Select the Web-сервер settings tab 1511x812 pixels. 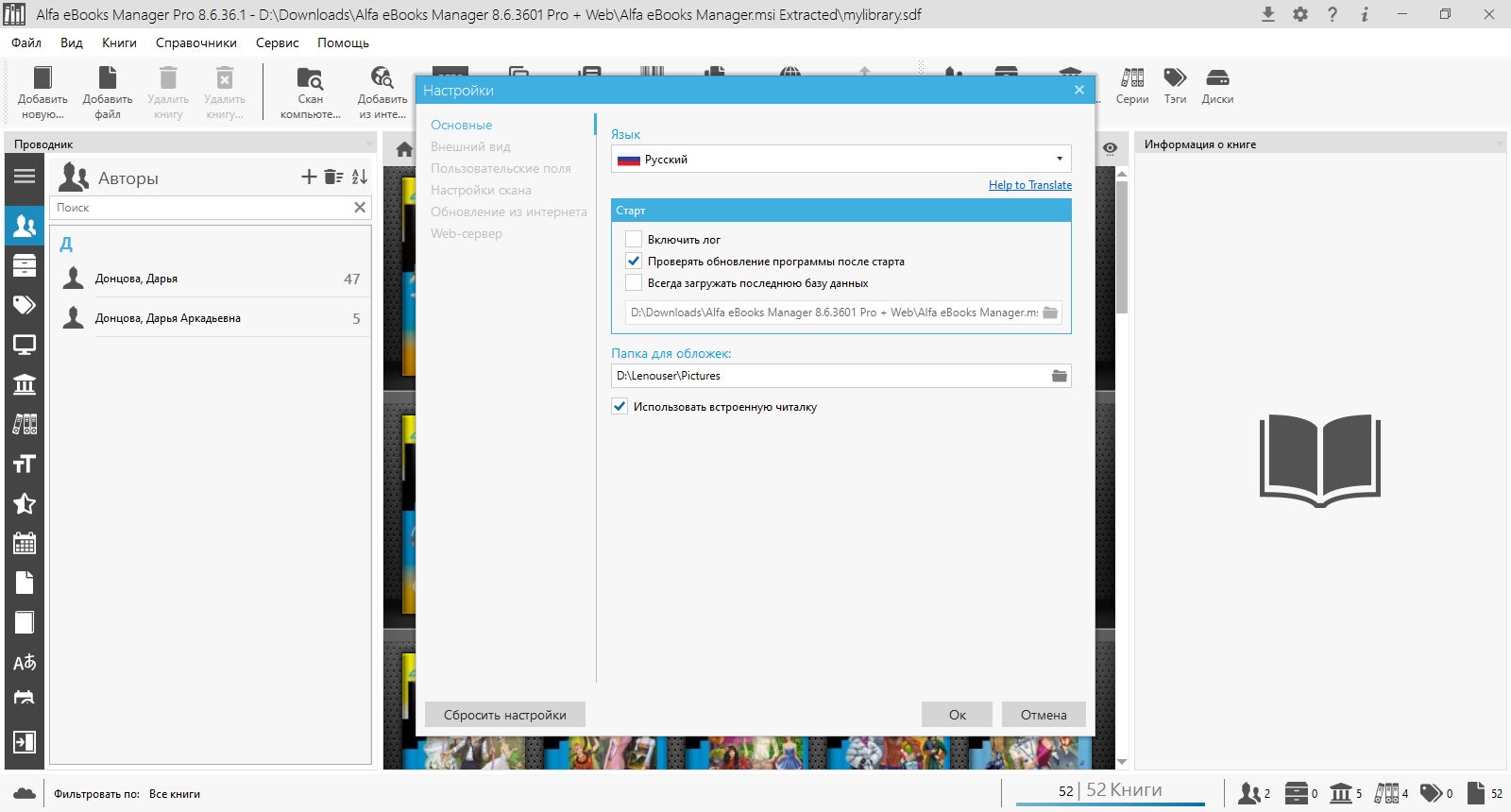[467, 233]
